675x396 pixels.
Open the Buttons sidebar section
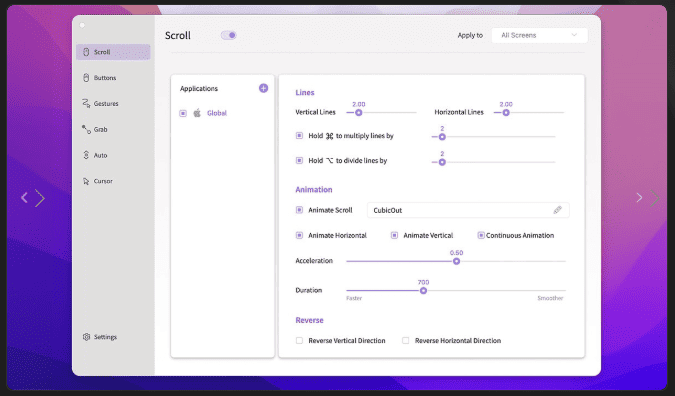point(99,78)
